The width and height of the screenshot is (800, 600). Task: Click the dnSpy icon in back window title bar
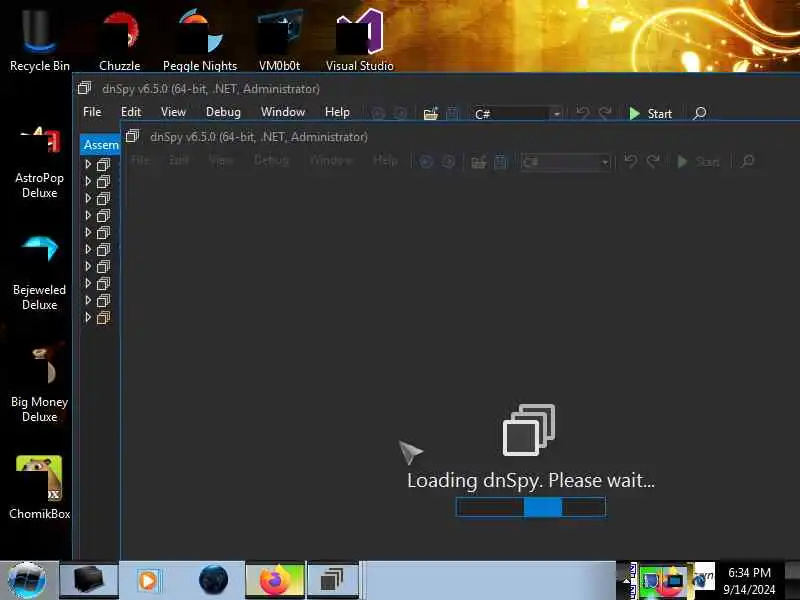click(x=85, y=88)
